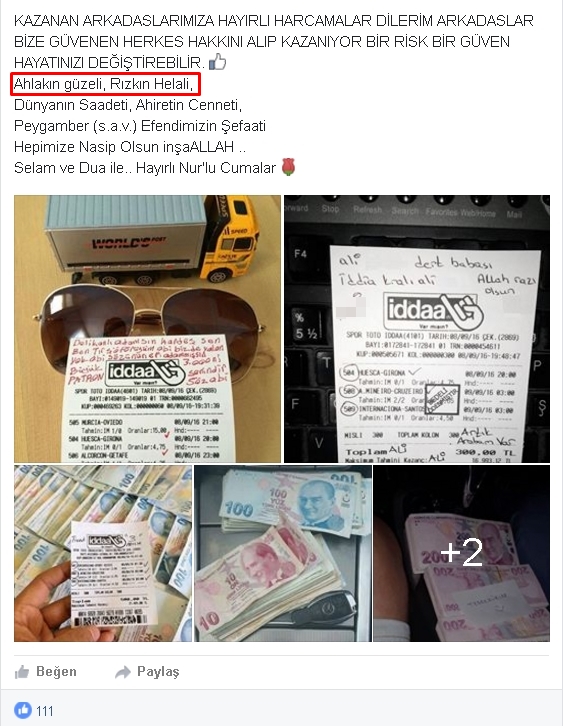Image resolution: width=563 pixels, height=726 pixels.
Task: Open the 100 lira stack with car key photo
Action: (x=282, y=553)
